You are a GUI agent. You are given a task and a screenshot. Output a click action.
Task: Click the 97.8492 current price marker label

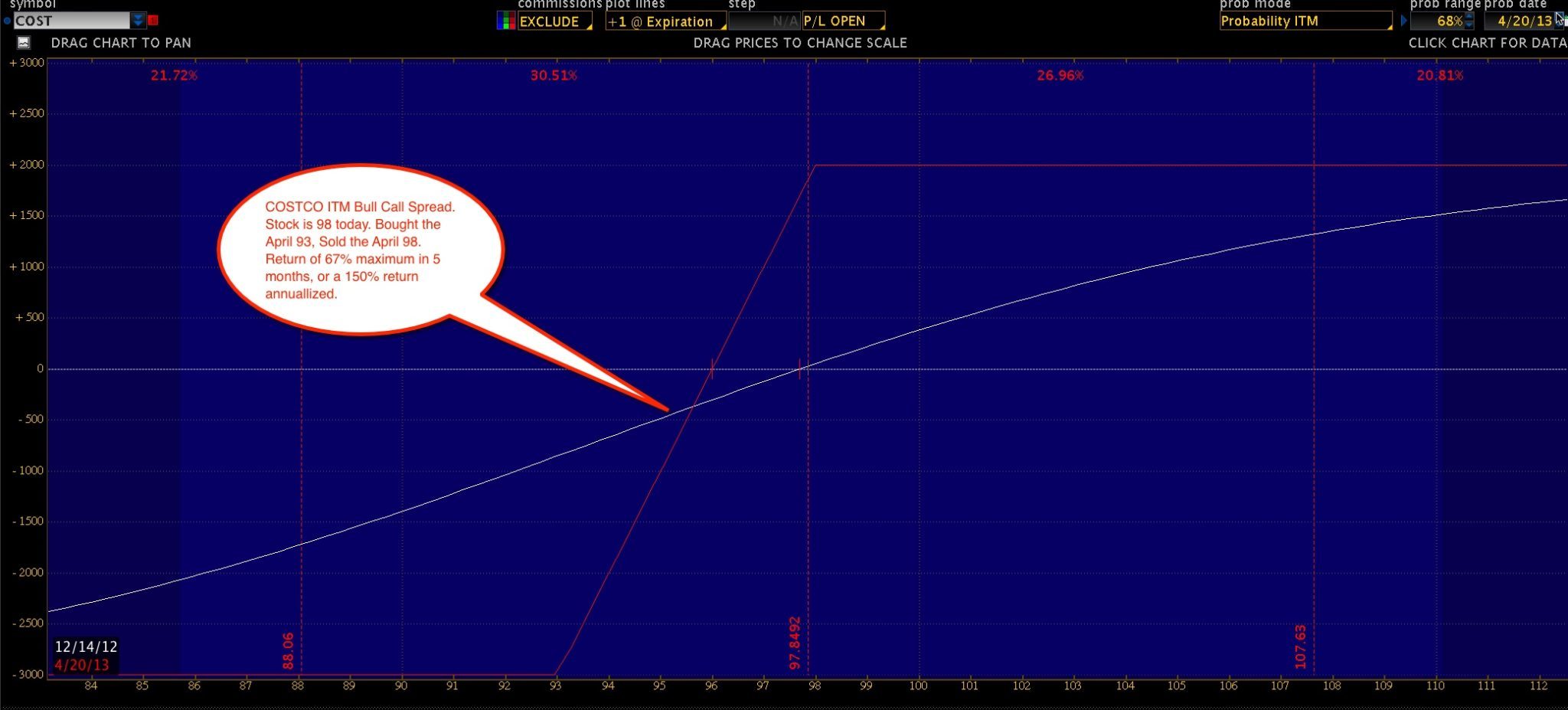click(x=795, y=643)
